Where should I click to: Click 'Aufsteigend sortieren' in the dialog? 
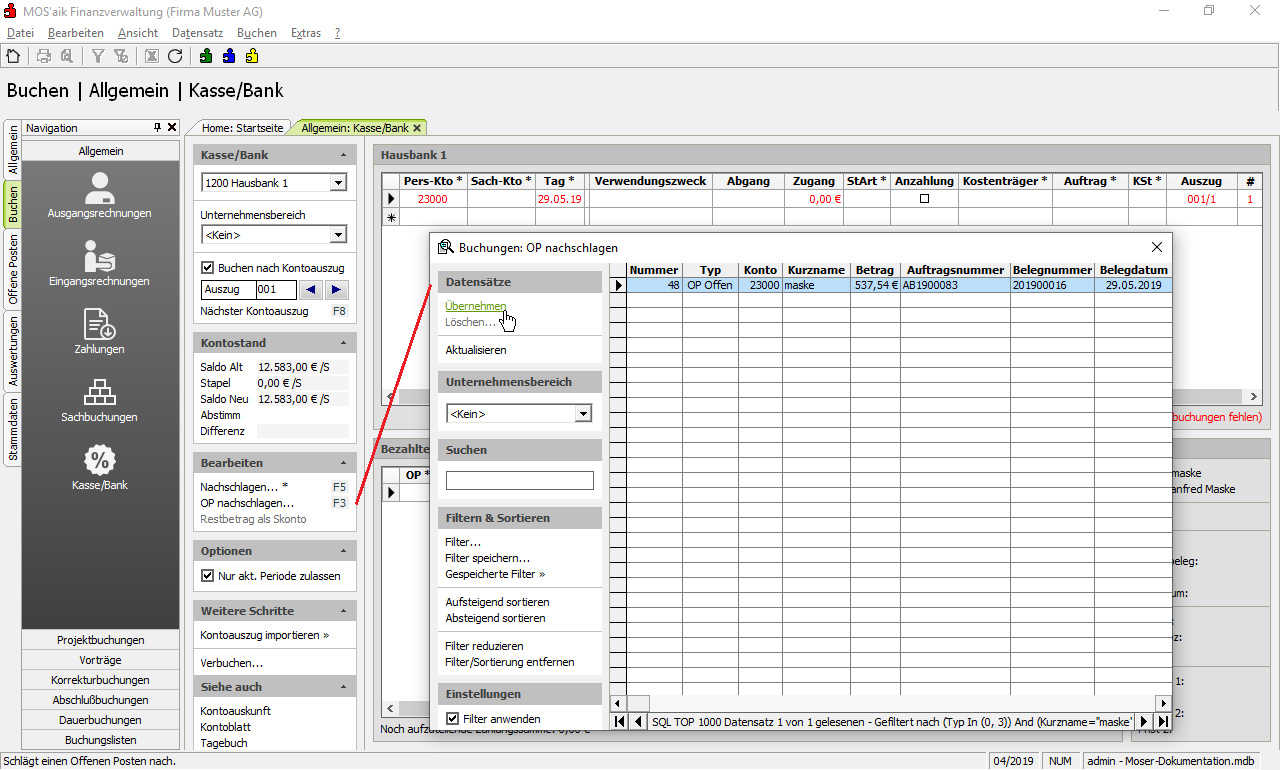[497, 602]
